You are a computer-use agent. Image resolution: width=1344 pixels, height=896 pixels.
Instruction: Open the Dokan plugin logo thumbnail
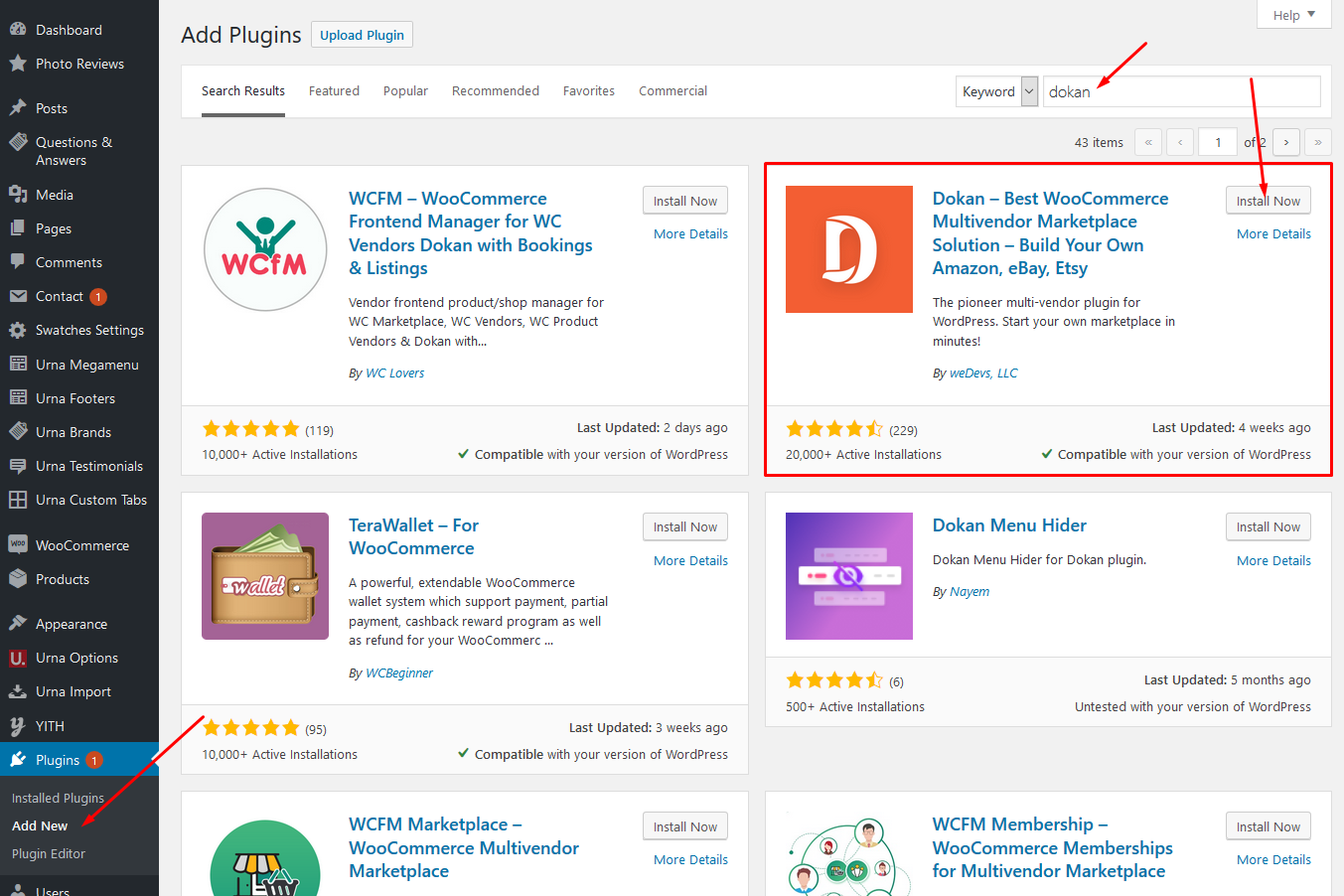(849, 249)
